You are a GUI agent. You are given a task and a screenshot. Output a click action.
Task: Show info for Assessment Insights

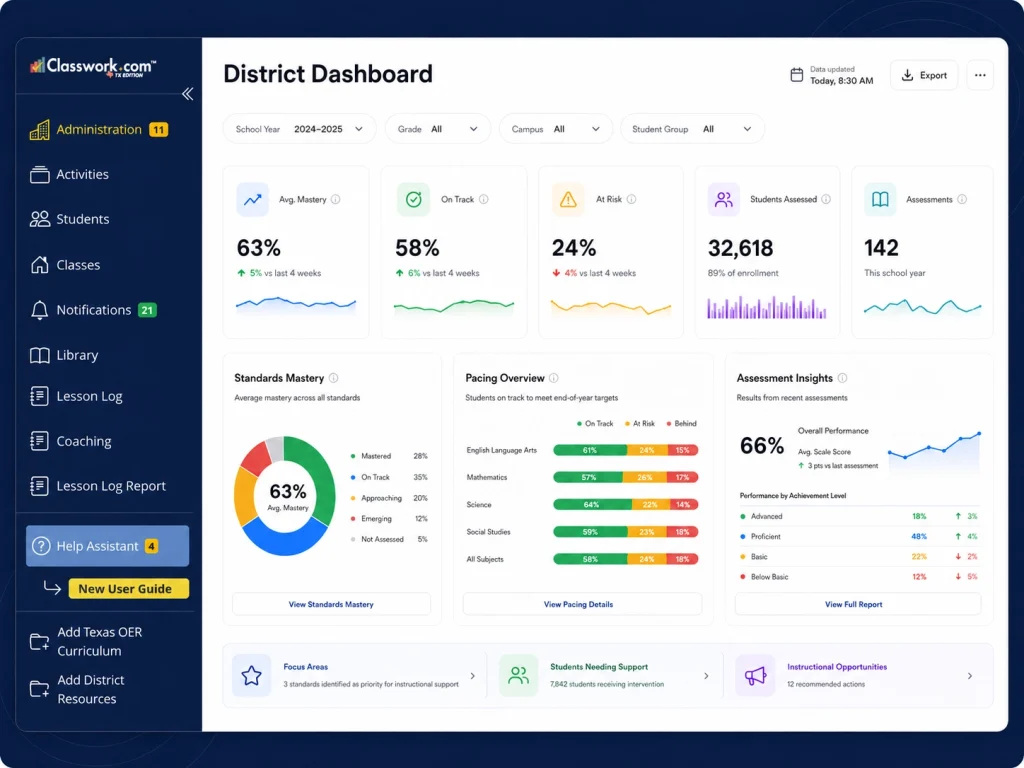coord(842,377)
